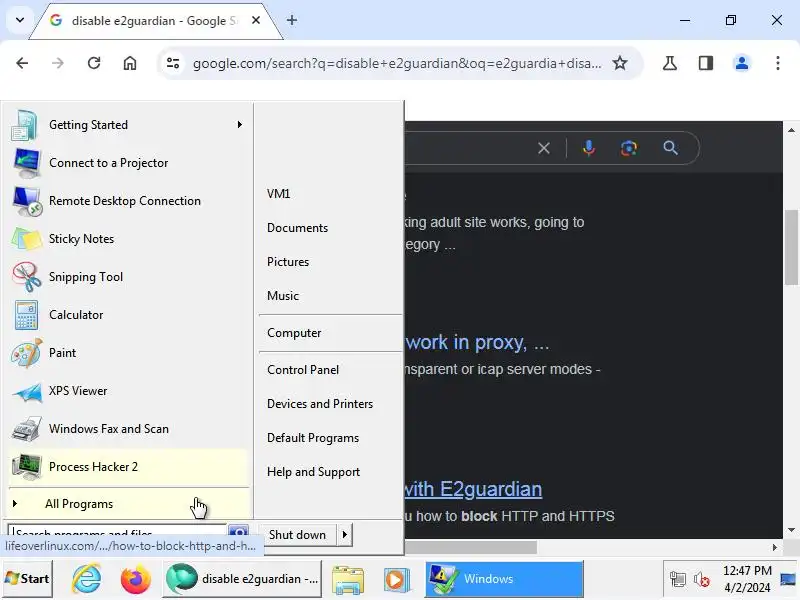Open the 'work in proxy, ...' result
This screenshot has width=800, height=600.
click(477, 342)
